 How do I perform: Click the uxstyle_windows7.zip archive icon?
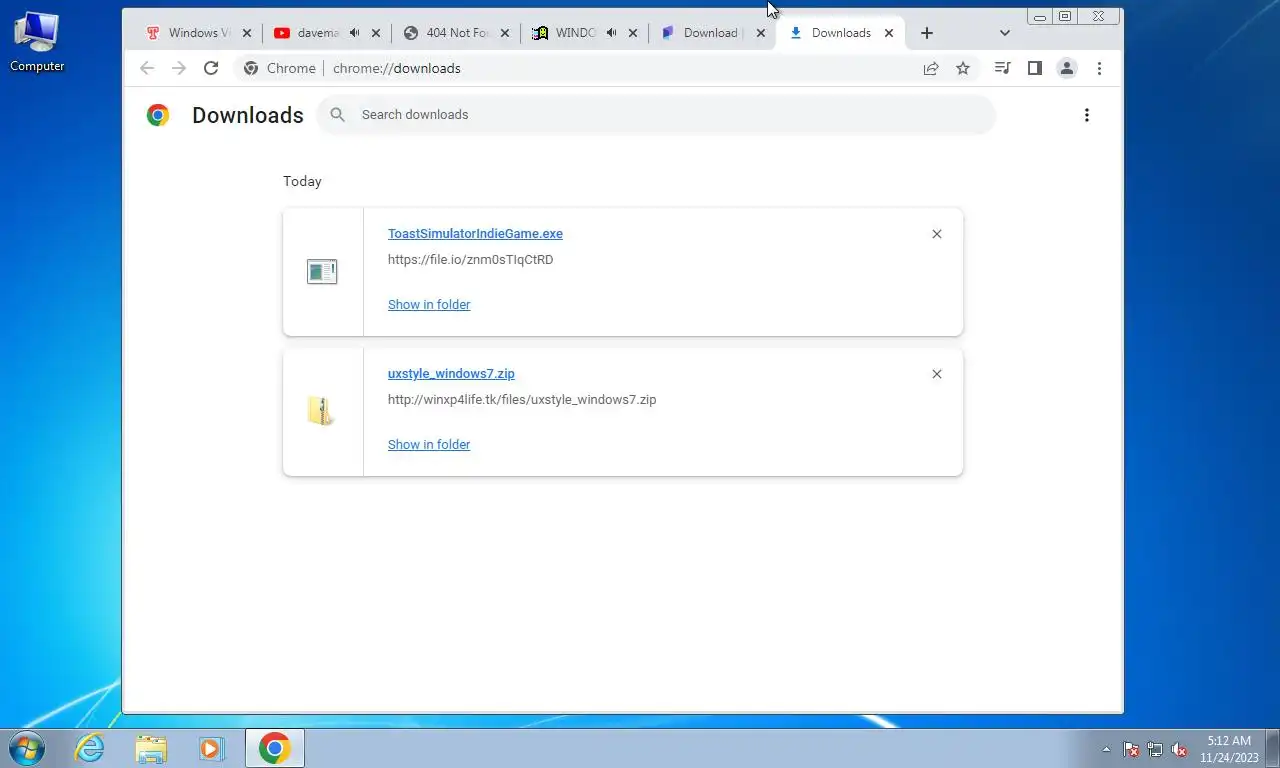pyautogui.click(x=321, y=411)
